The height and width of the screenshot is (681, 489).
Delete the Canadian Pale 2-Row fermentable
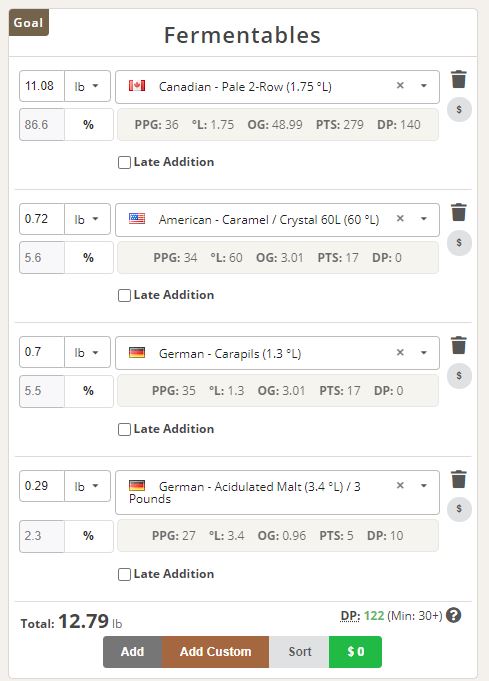(x=459, y=79)
